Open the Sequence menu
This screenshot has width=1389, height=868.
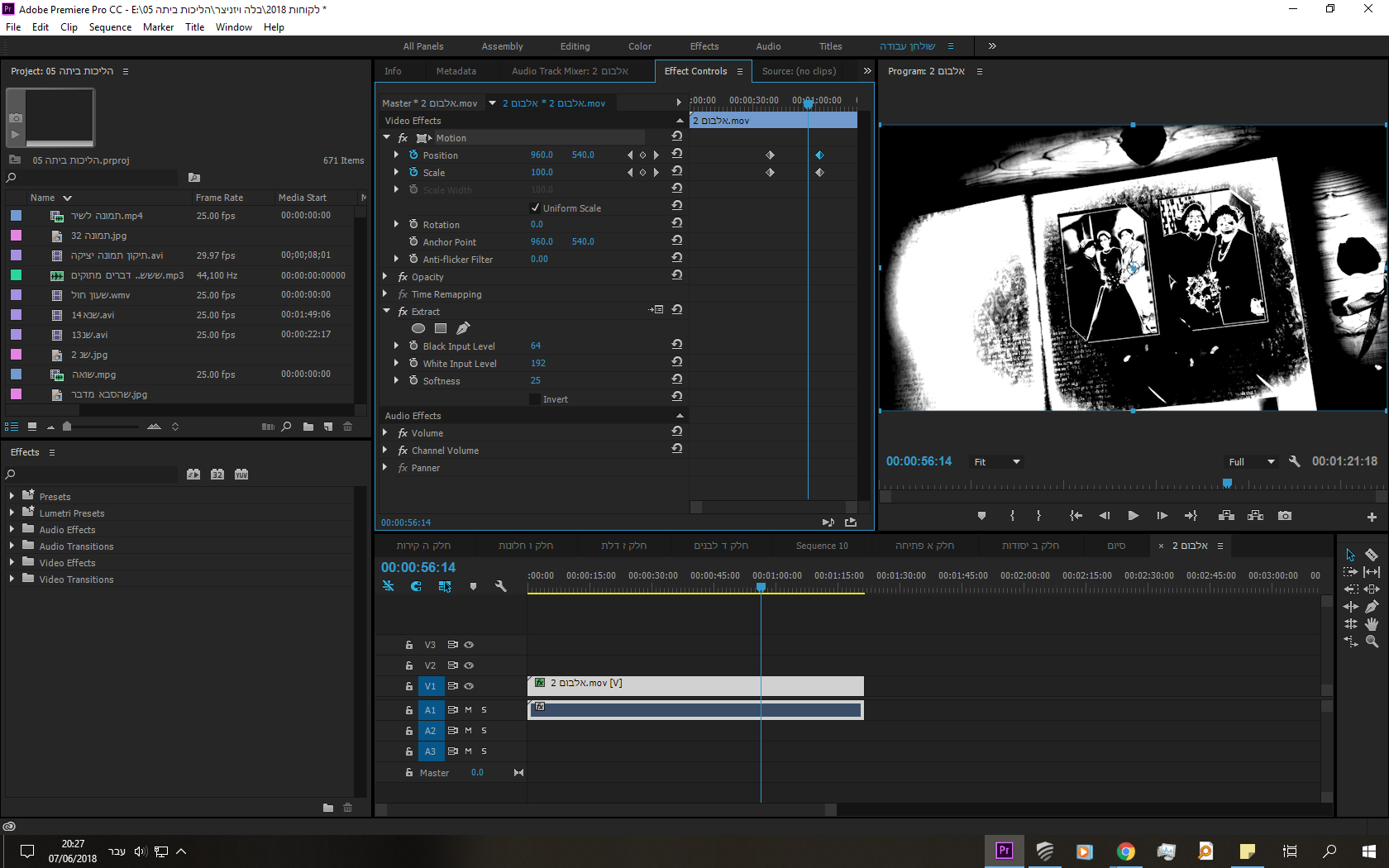[x=110, y=27]
